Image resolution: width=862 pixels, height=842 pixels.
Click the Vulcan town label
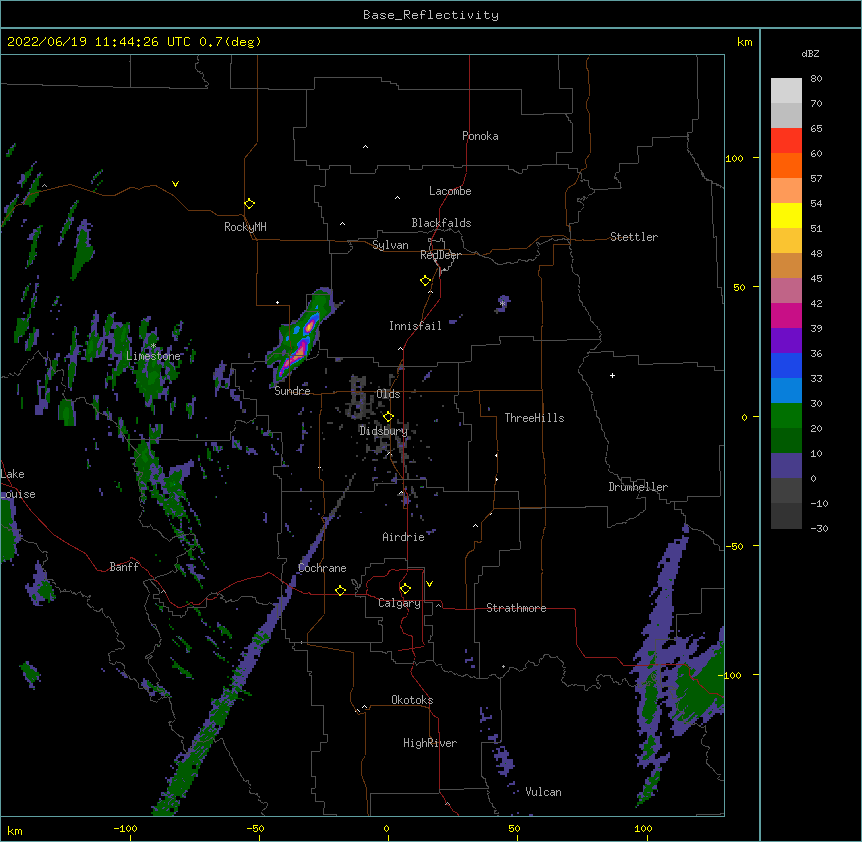[543, 792]
